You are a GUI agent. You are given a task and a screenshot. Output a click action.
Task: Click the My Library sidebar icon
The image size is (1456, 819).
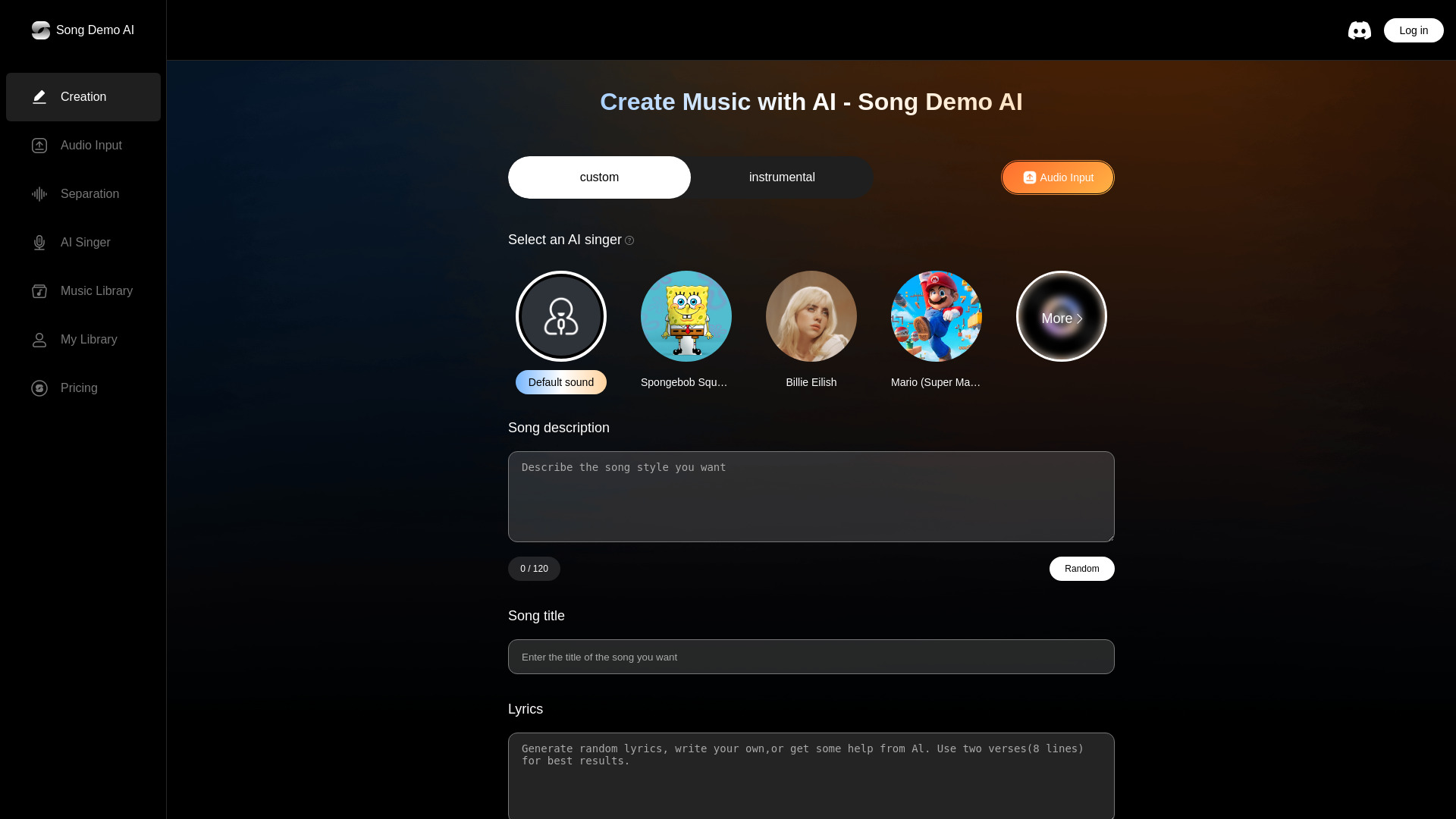39,339
